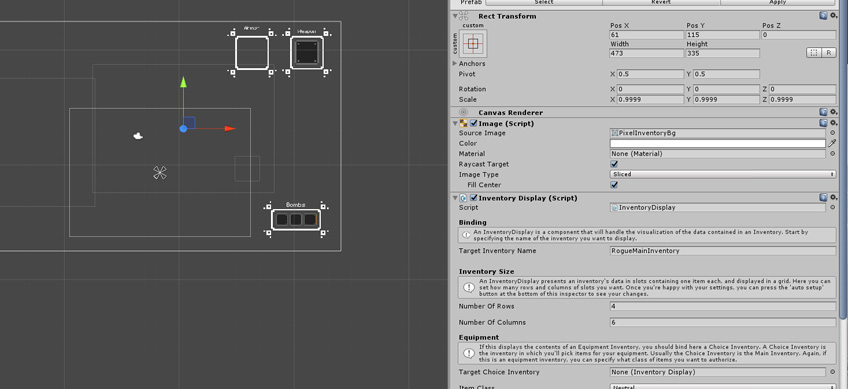
Task: Disable the Image (Script) component checkbox
Action: [474, 123]
